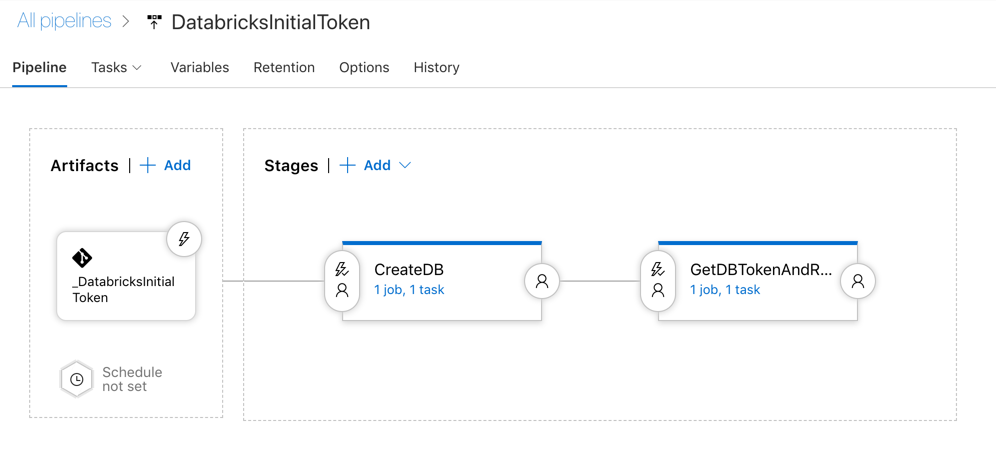Open pre-deployment conditions for GetDBTokenAndR stage
The height and width of the screenshot is (449, 996).
tap(658, 280)
